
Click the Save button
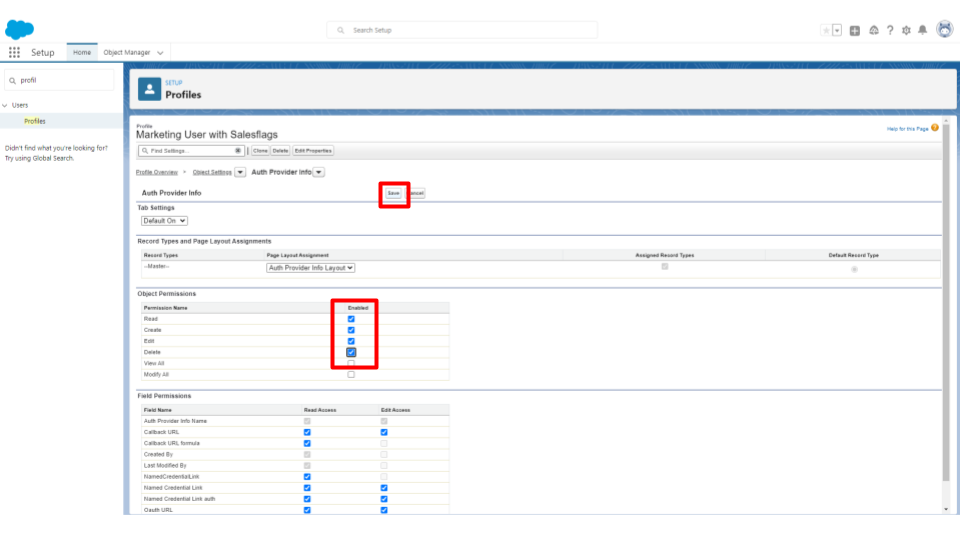coord(393,193)
